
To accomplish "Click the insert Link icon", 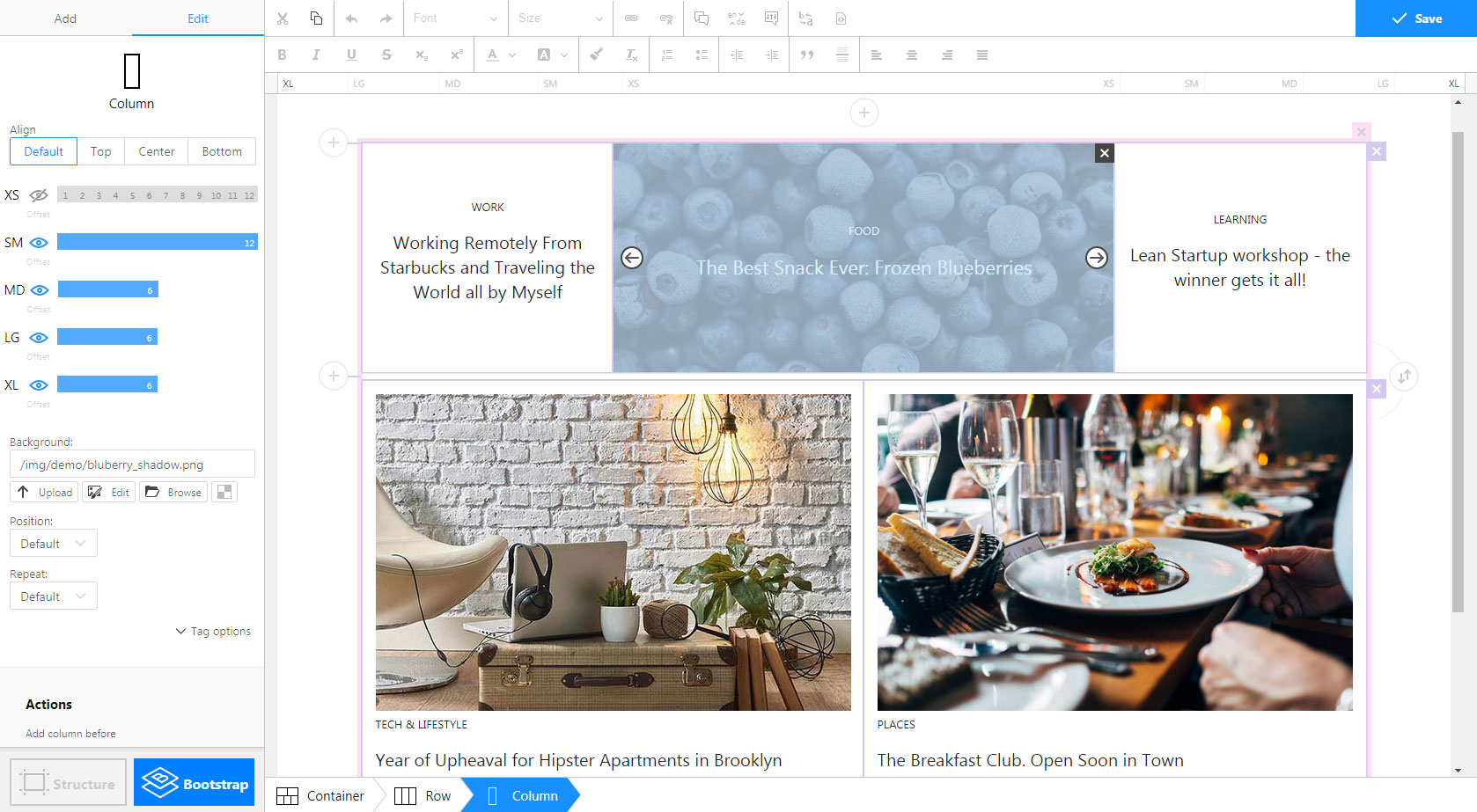I will coord(631,18).
